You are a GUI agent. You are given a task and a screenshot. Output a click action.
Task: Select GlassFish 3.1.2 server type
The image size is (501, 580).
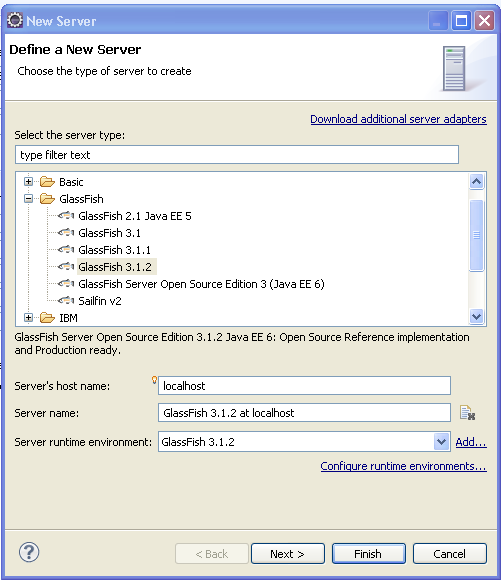click(x=117, y=267)
